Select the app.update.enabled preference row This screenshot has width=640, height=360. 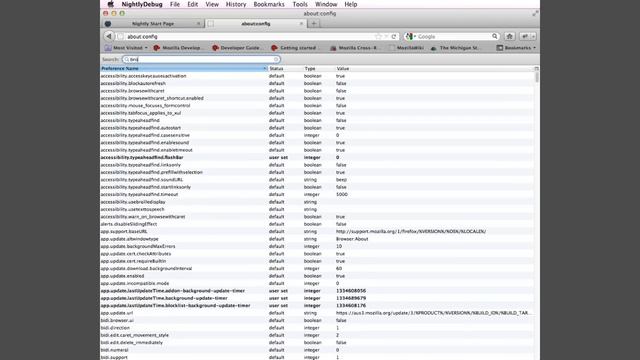317,276
